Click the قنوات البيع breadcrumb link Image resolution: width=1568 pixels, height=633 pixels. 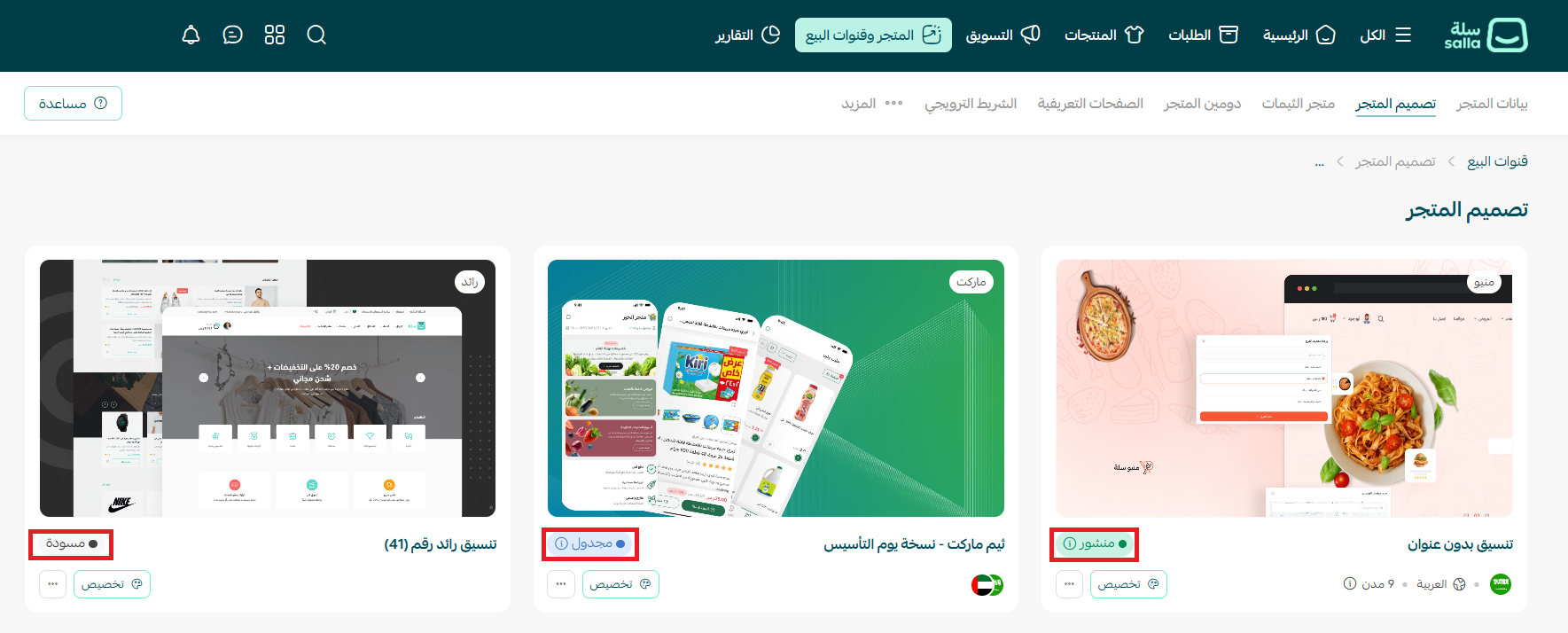click(1497, 161)
